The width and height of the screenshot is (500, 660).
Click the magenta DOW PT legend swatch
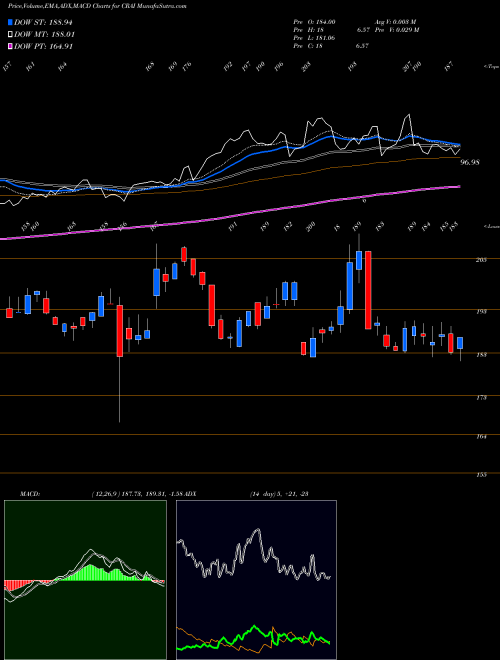coord(11,46)
